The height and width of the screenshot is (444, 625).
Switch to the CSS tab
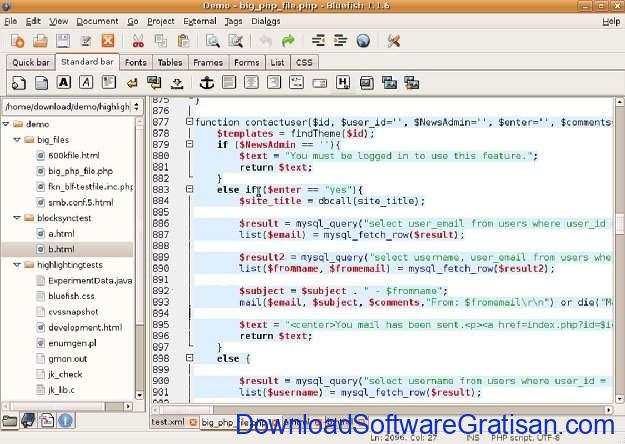(304, 63)
